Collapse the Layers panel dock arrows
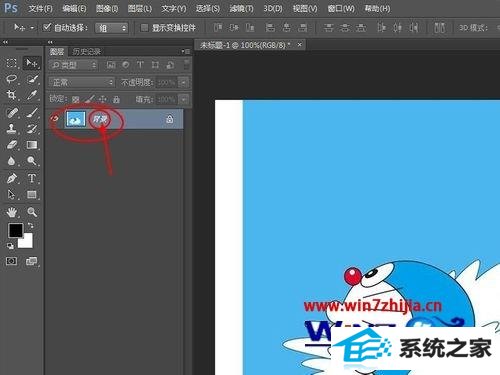 coord(50,42)
